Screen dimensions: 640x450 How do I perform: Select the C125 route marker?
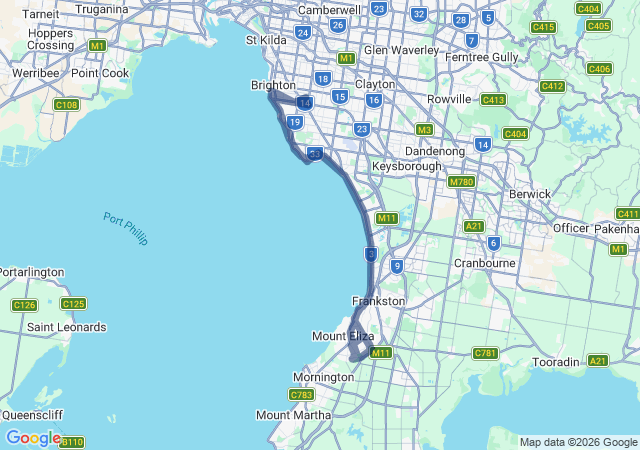coord(73,303)
